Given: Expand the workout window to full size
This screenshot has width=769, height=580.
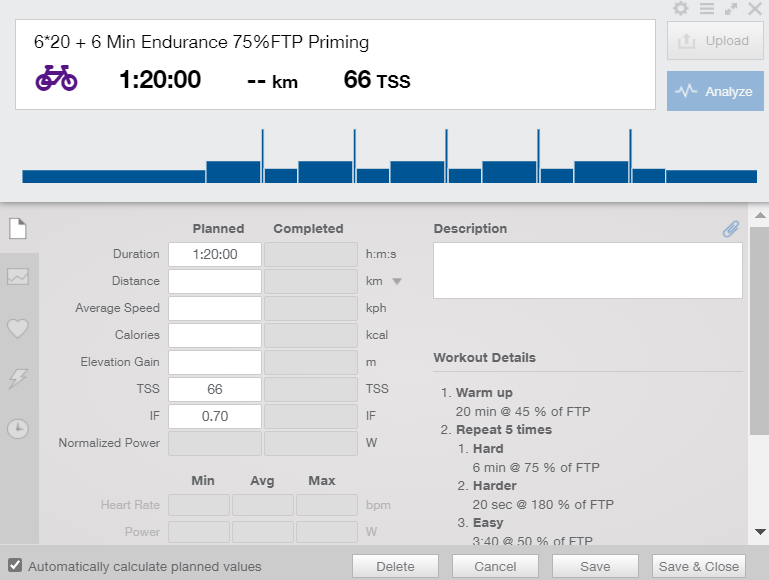Looking at the screenshot, I should pyautogui.click(x=731, y=9).
